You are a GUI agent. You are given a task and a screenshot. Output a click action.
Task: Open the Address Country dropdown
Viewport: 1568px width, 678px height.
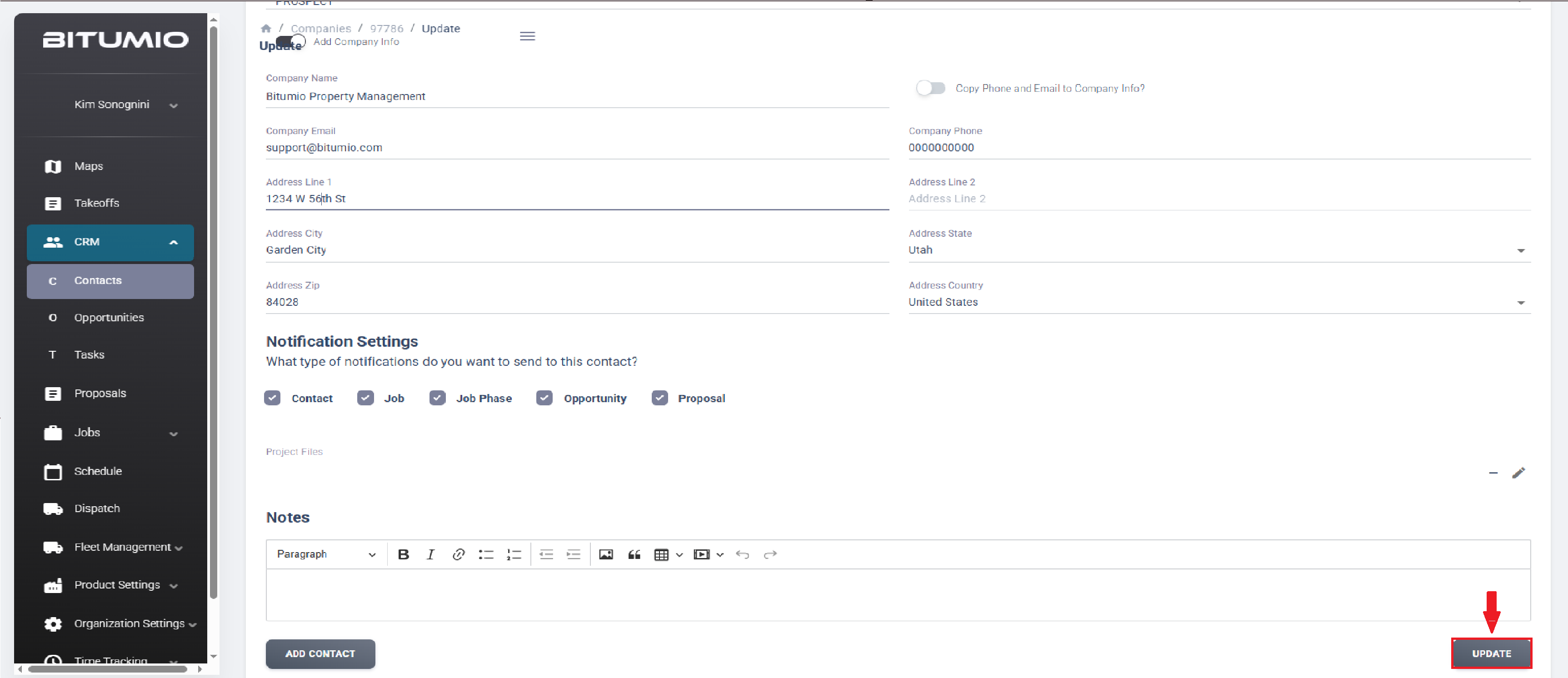pyautogui.click(x=1219, y=303)
